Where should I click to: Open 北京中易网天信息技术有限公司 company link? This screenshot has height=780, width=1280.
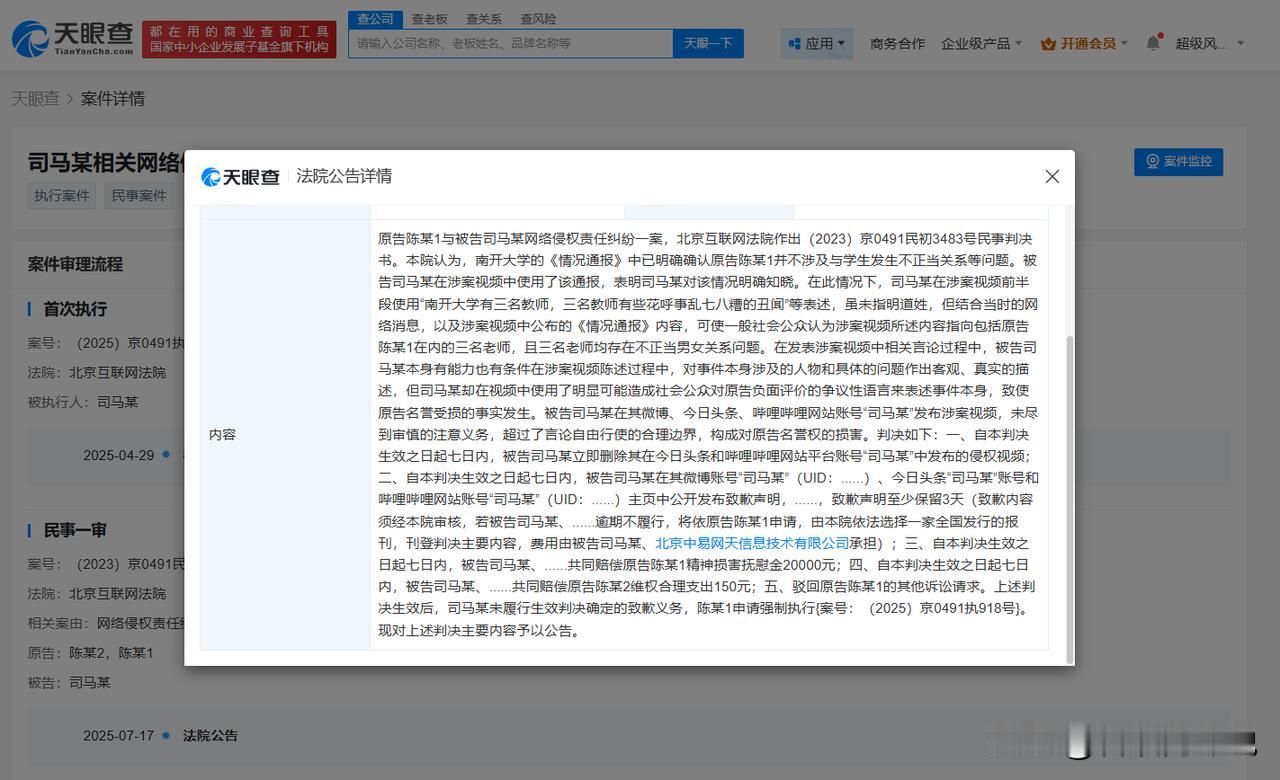tap(752, 543)
